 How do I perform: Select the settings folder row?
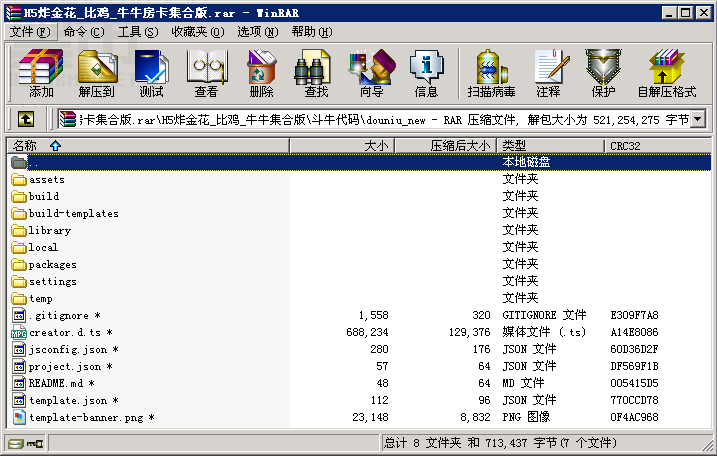pyautogui.click(x=360, y=281)
